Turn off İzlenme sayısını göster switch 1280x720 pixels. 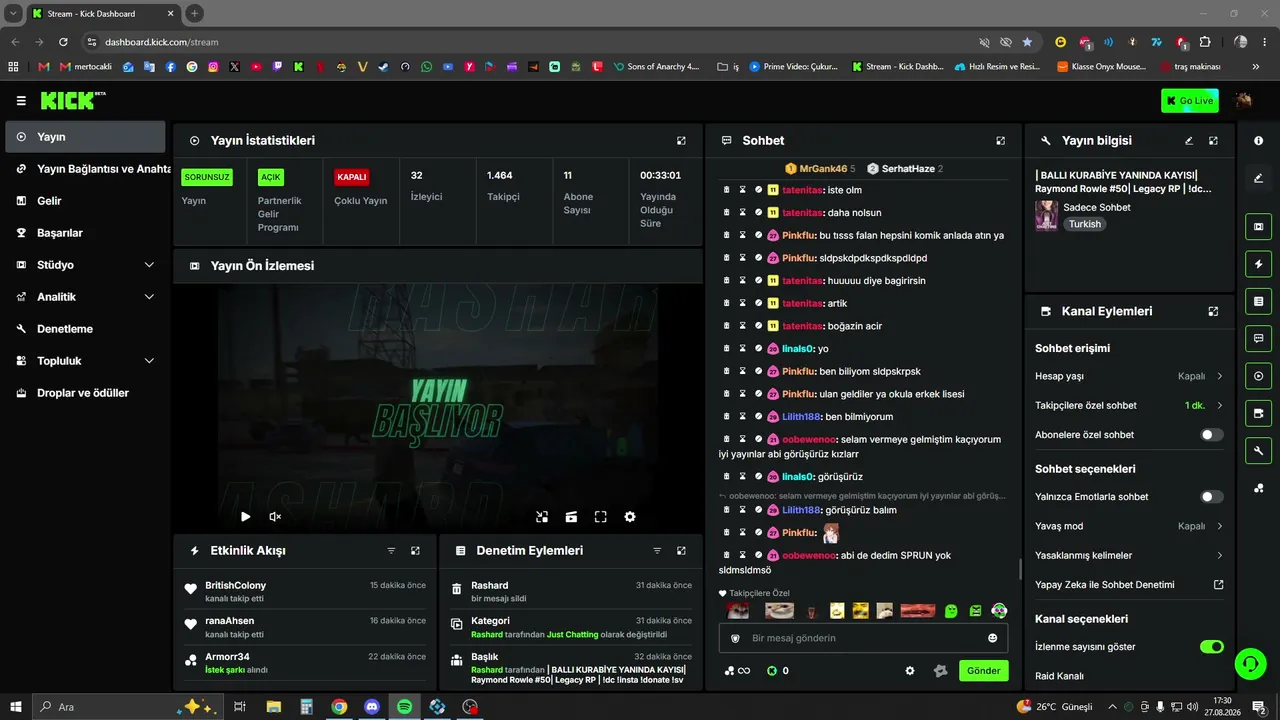click(x=1211, y=647)
